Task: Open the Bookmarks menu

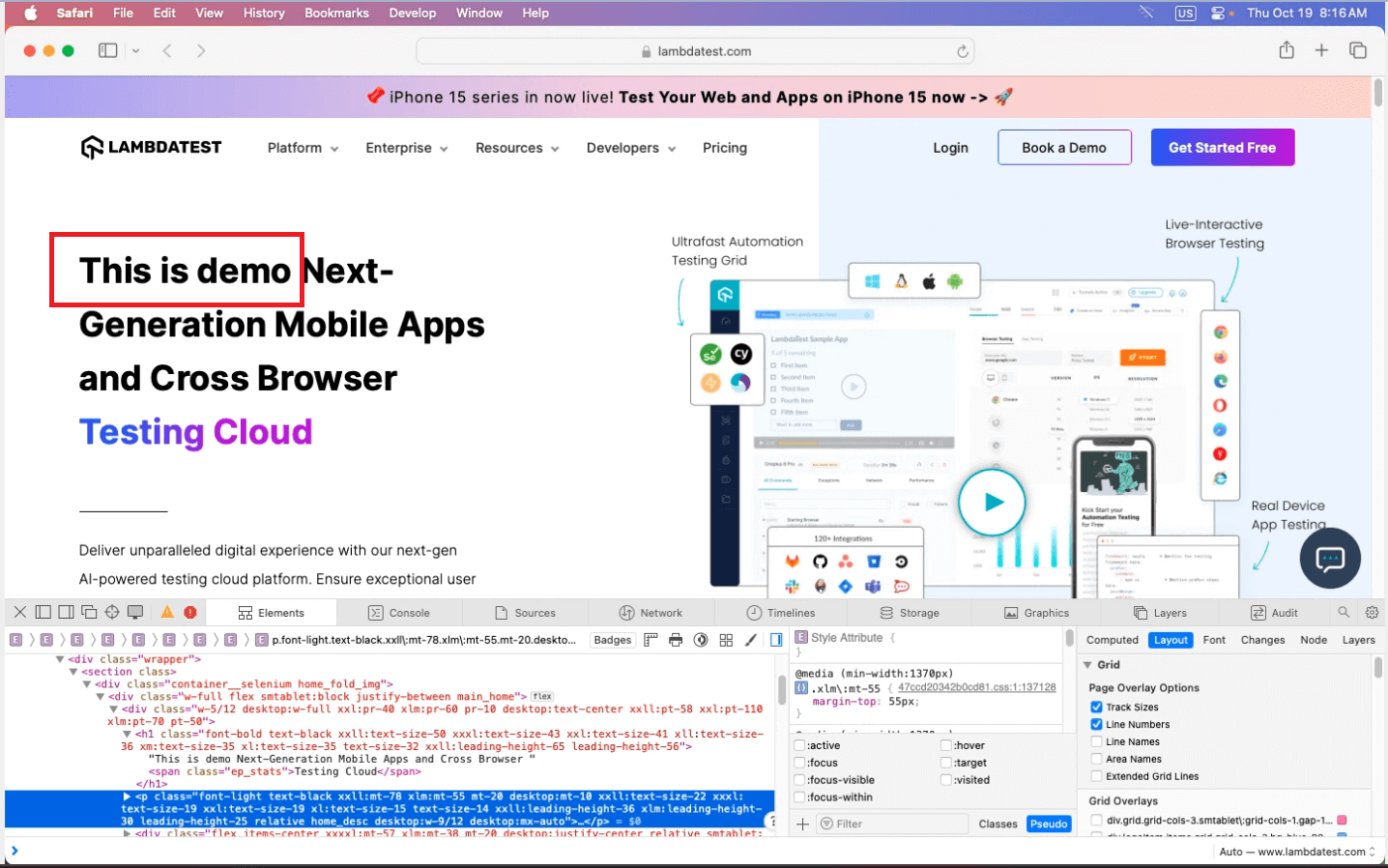Action: [x=336, y=13]
